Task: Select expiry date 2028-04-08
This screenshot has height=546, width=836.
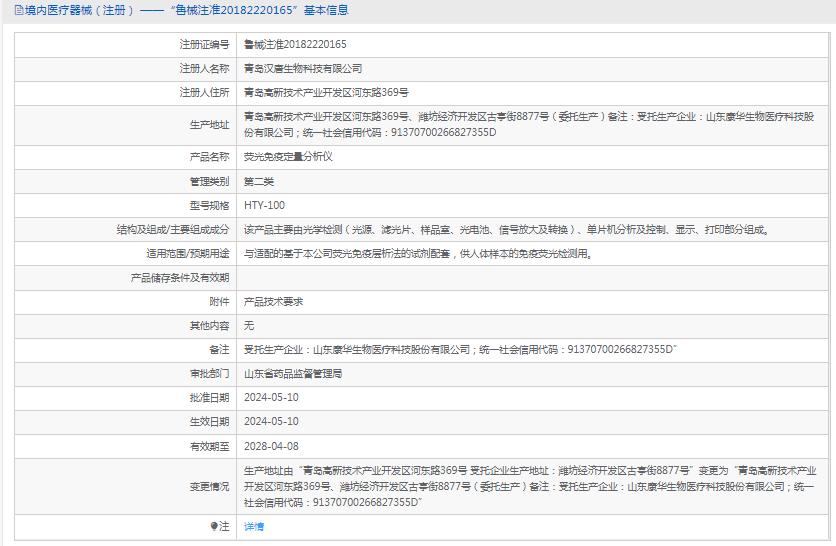Action: (271, 446)
